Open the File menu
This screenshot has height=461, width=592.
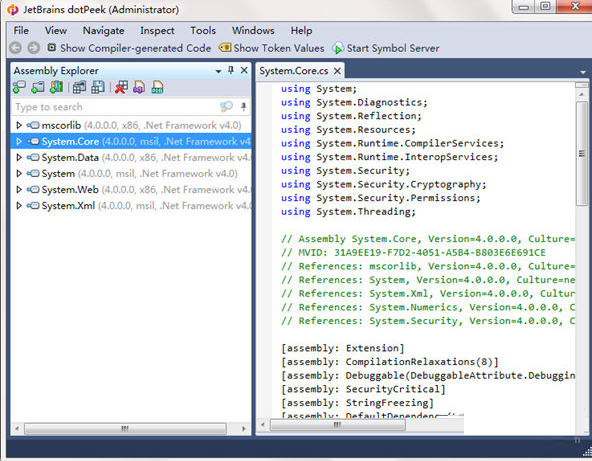point(21,31)
